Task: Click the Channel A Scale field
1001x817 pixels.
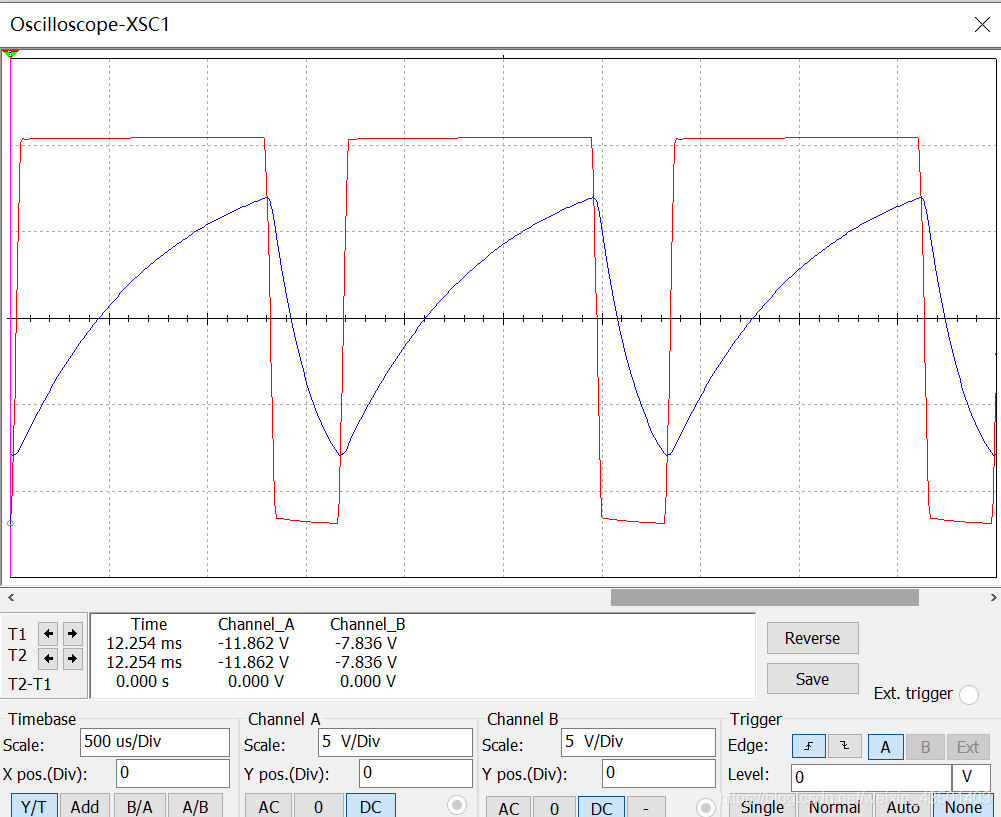Action: click(x=395, y=742)
